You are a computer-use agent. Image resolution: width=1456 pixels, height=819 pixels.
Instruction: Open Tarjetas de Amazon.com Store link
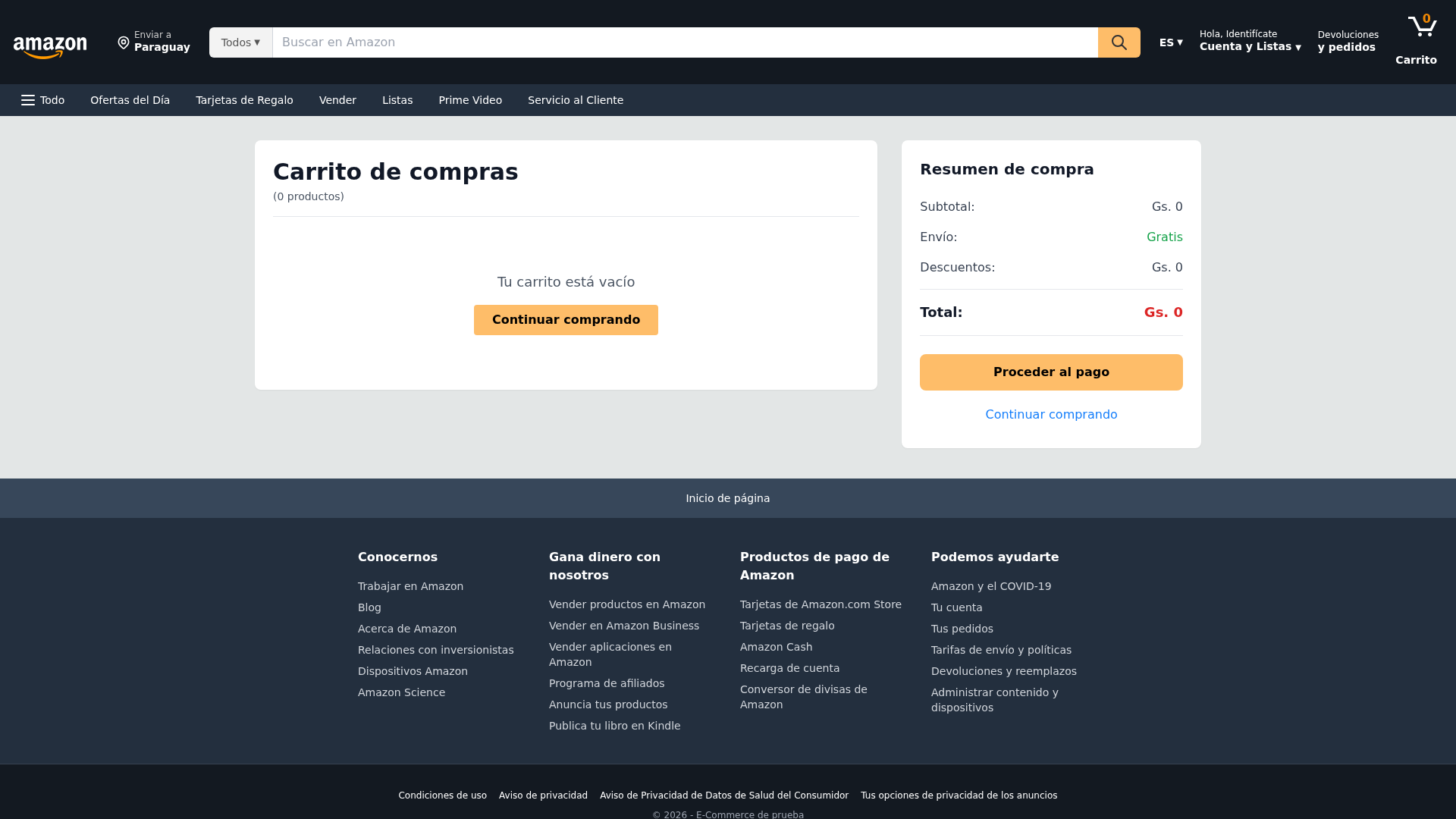[x=821, y=604]
